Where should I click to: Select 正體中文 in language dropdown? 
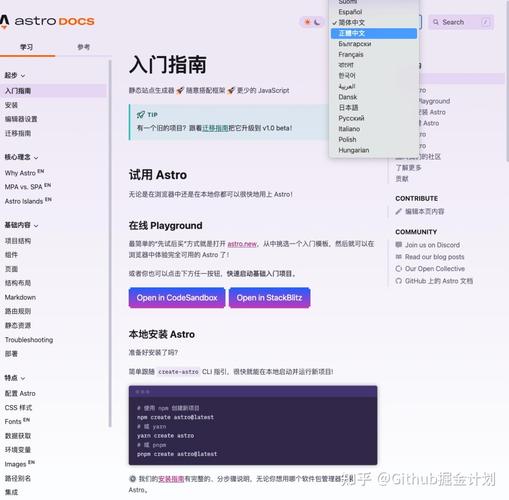coord(374,33)
